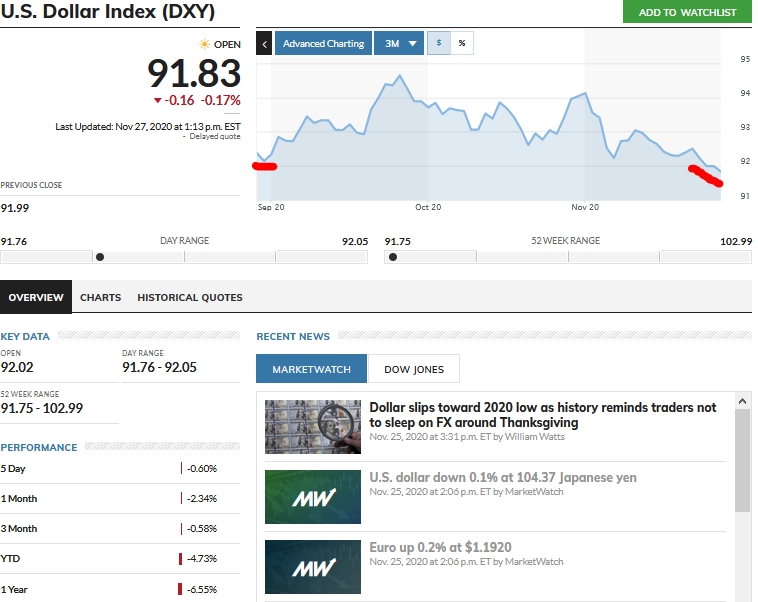Click Add to Watchlist button
The height and width of the screenshot is (602, 758).
coord(687,12)
